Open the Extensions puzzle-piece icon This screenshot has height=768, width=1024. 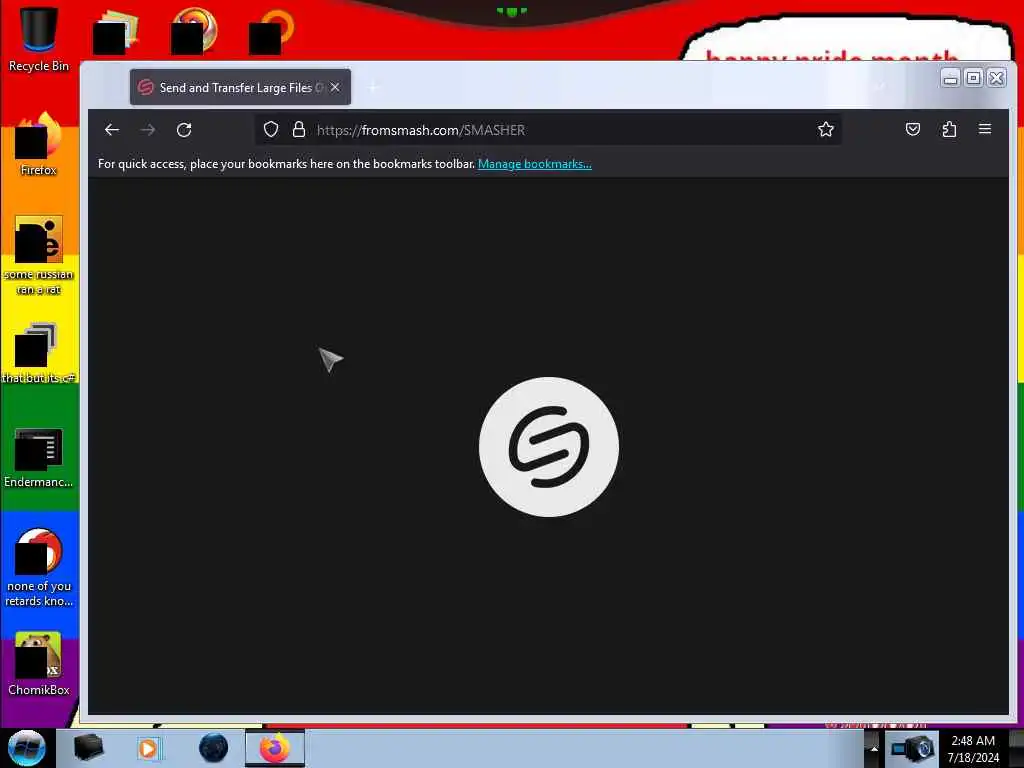950,129
